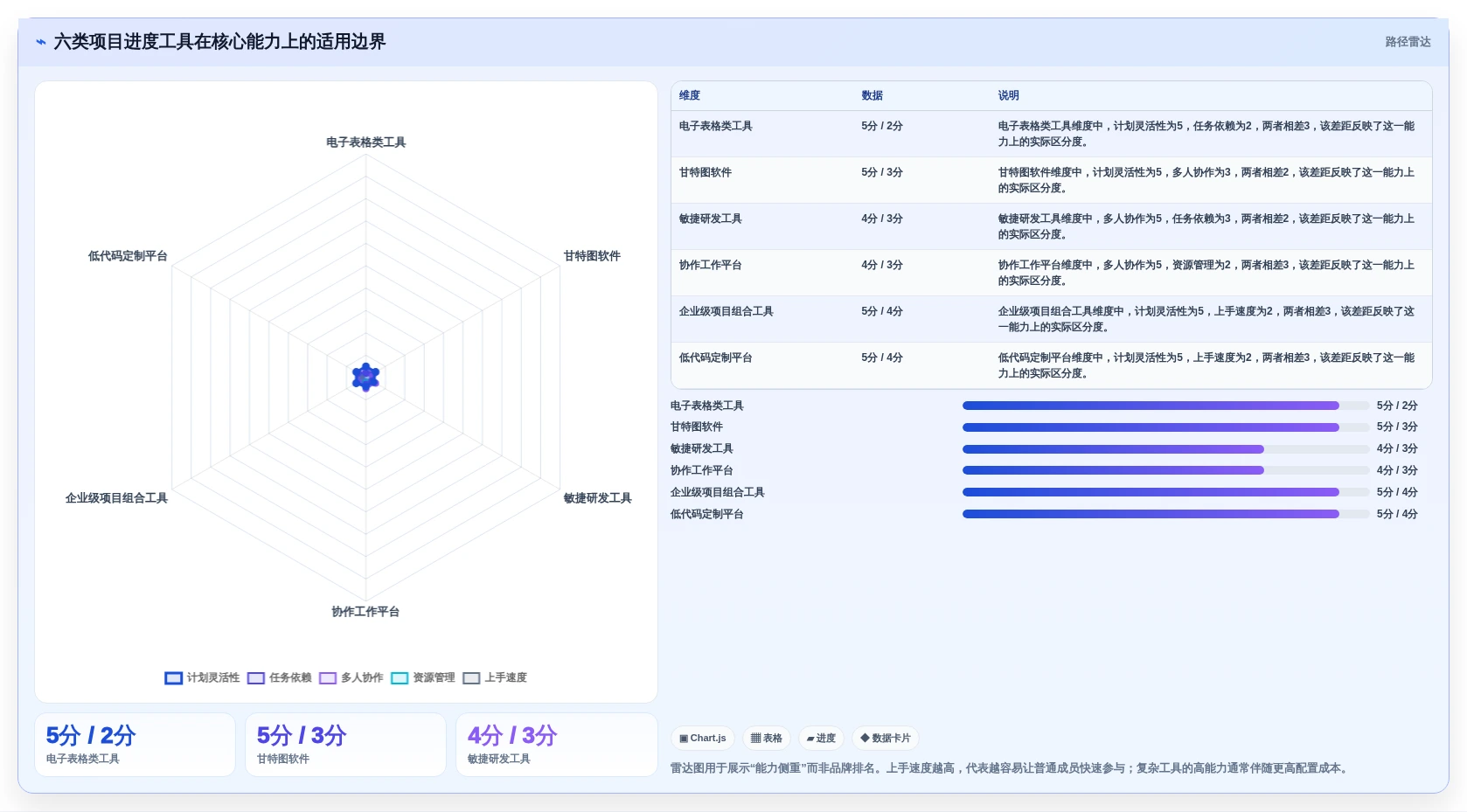Click the 路径雷达 label
This screenshot has height=812, width=1467.
(1408, 42)
